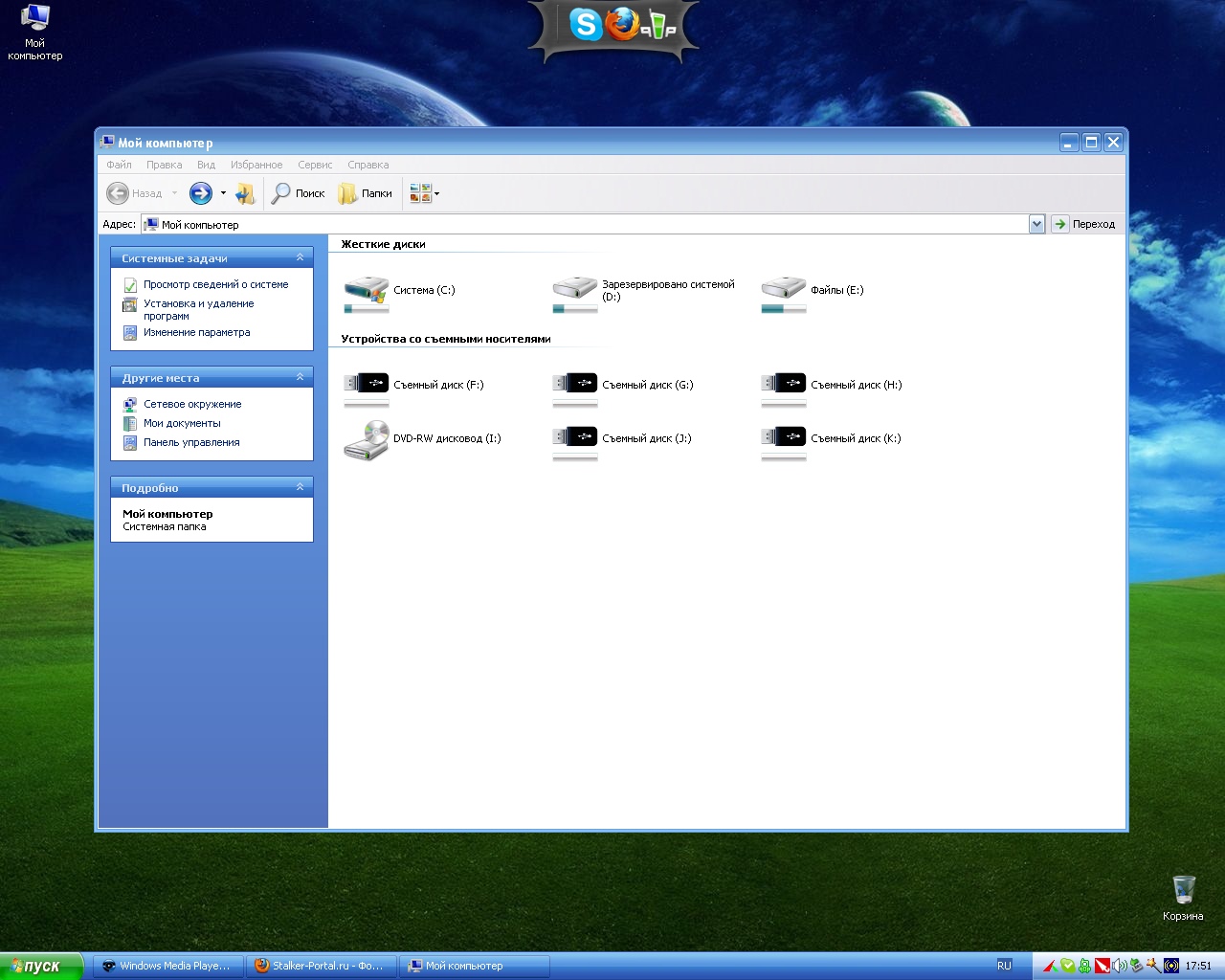Click the volume speaker tray icon

click(x=1119, y=966)
